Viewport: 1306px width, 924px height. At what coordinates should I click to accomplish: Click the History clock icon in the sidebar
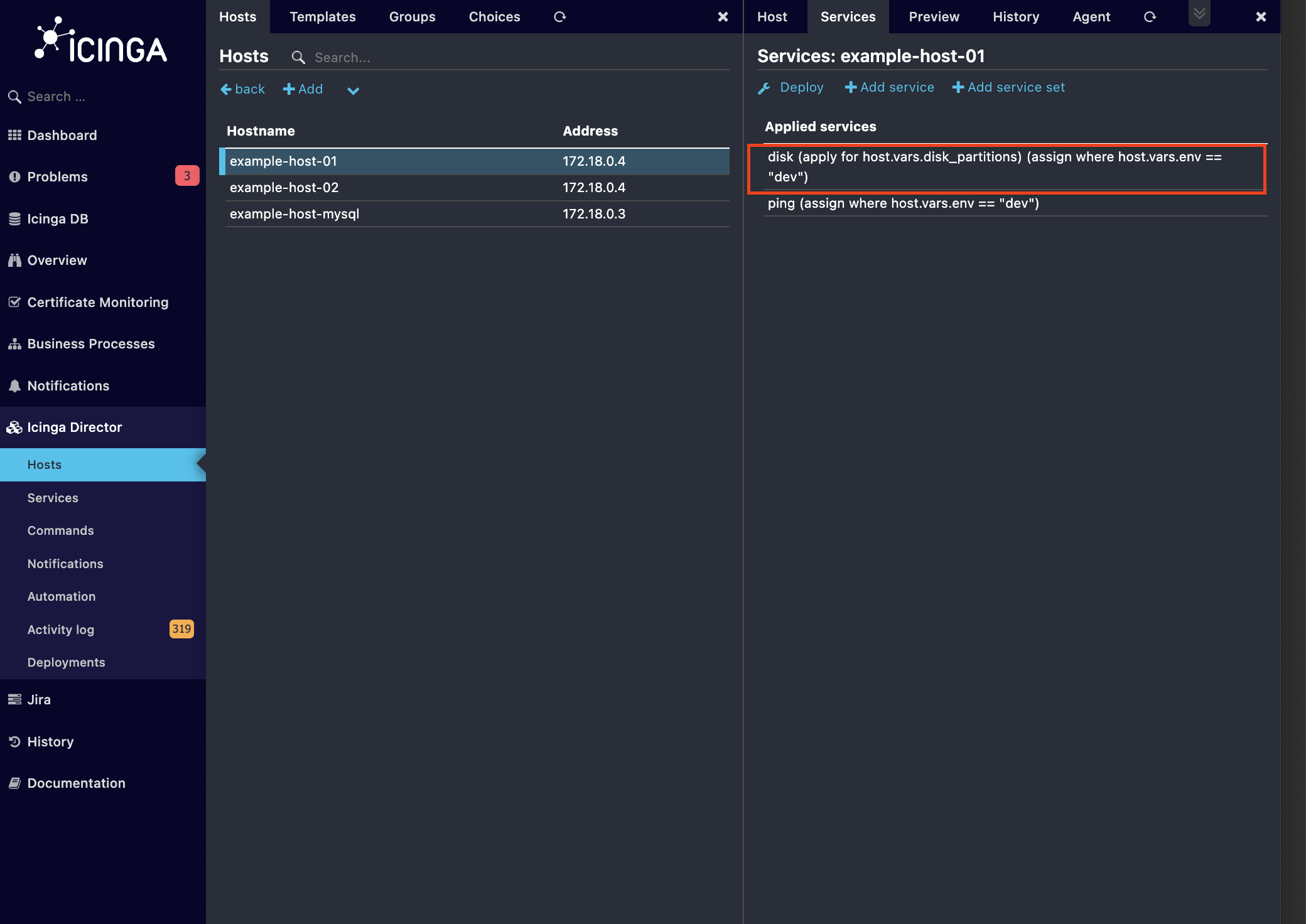pyautogui.click(x=14, y=741)
